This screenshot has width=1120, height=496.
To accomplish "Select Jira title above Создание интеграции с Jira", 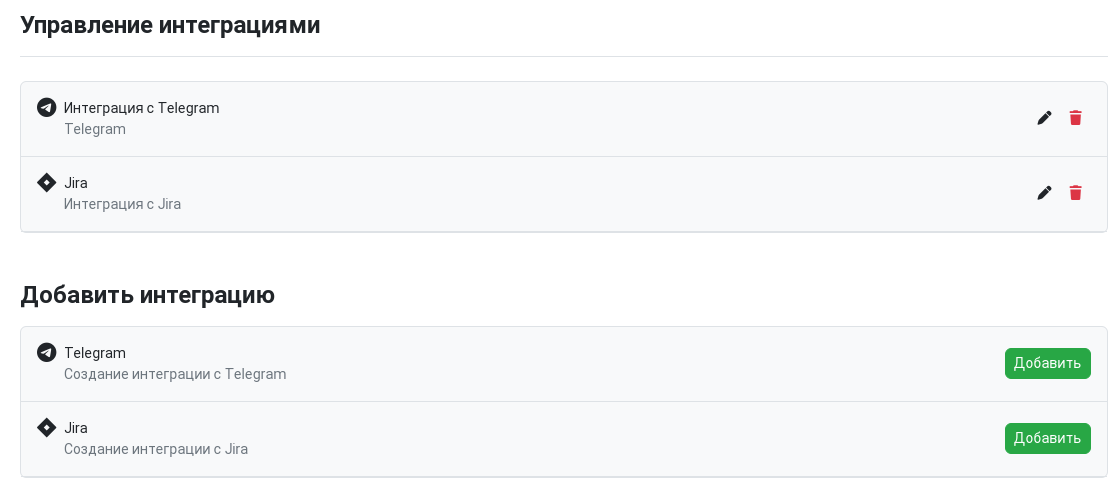I will [x=76, y=428].
